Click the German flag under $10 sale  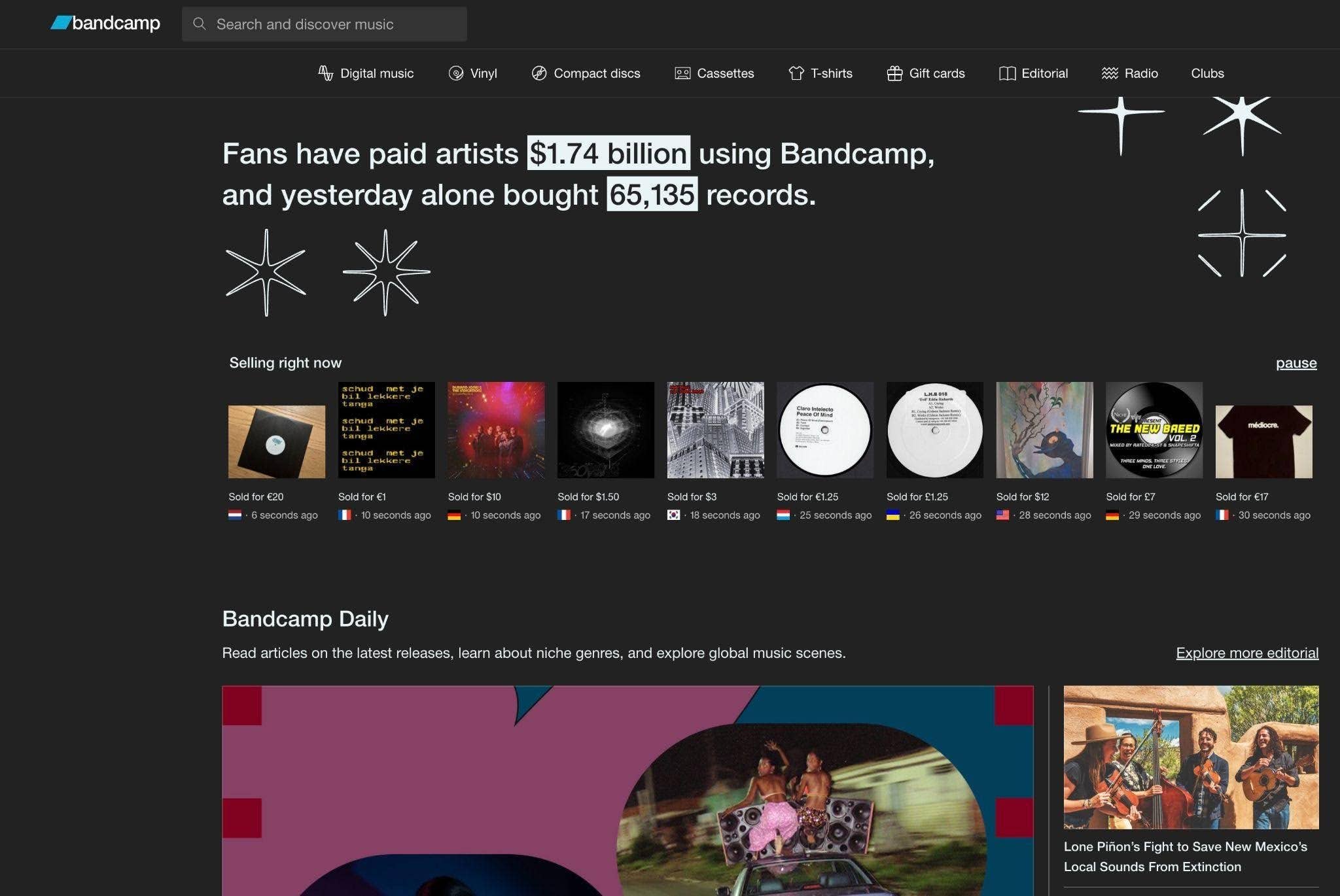(454, 515)
